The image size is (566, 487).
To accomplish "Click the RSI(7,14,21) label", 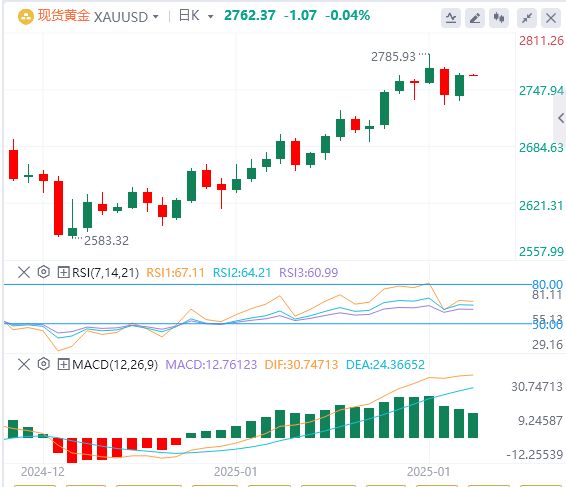I will click(105, 273).
